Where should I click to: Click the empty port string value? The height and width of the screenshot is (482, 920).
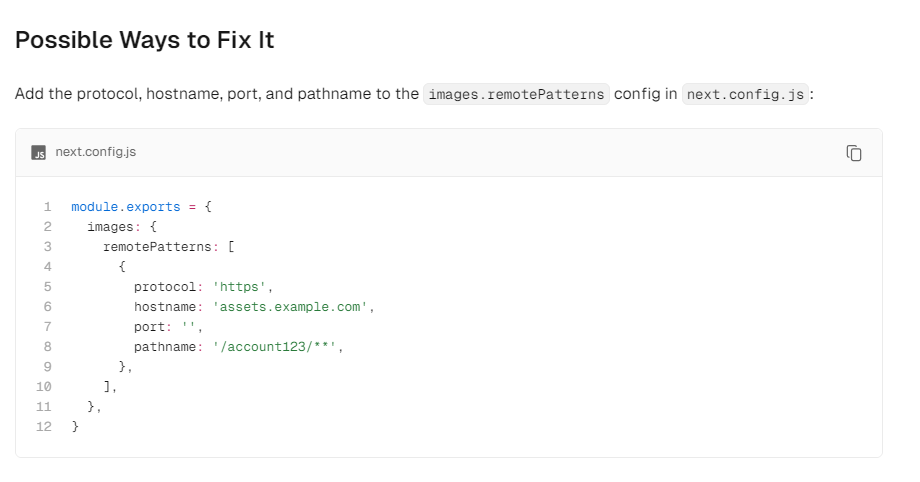click(x=189, y=326)
